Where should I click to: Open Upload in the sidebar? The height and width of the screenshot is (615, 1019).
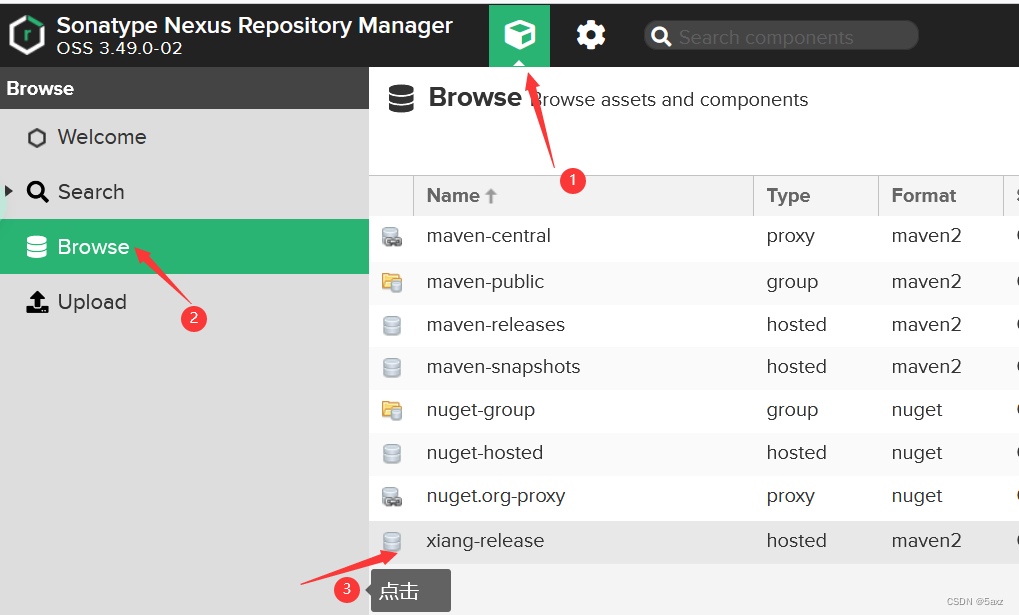pos(185,302)
